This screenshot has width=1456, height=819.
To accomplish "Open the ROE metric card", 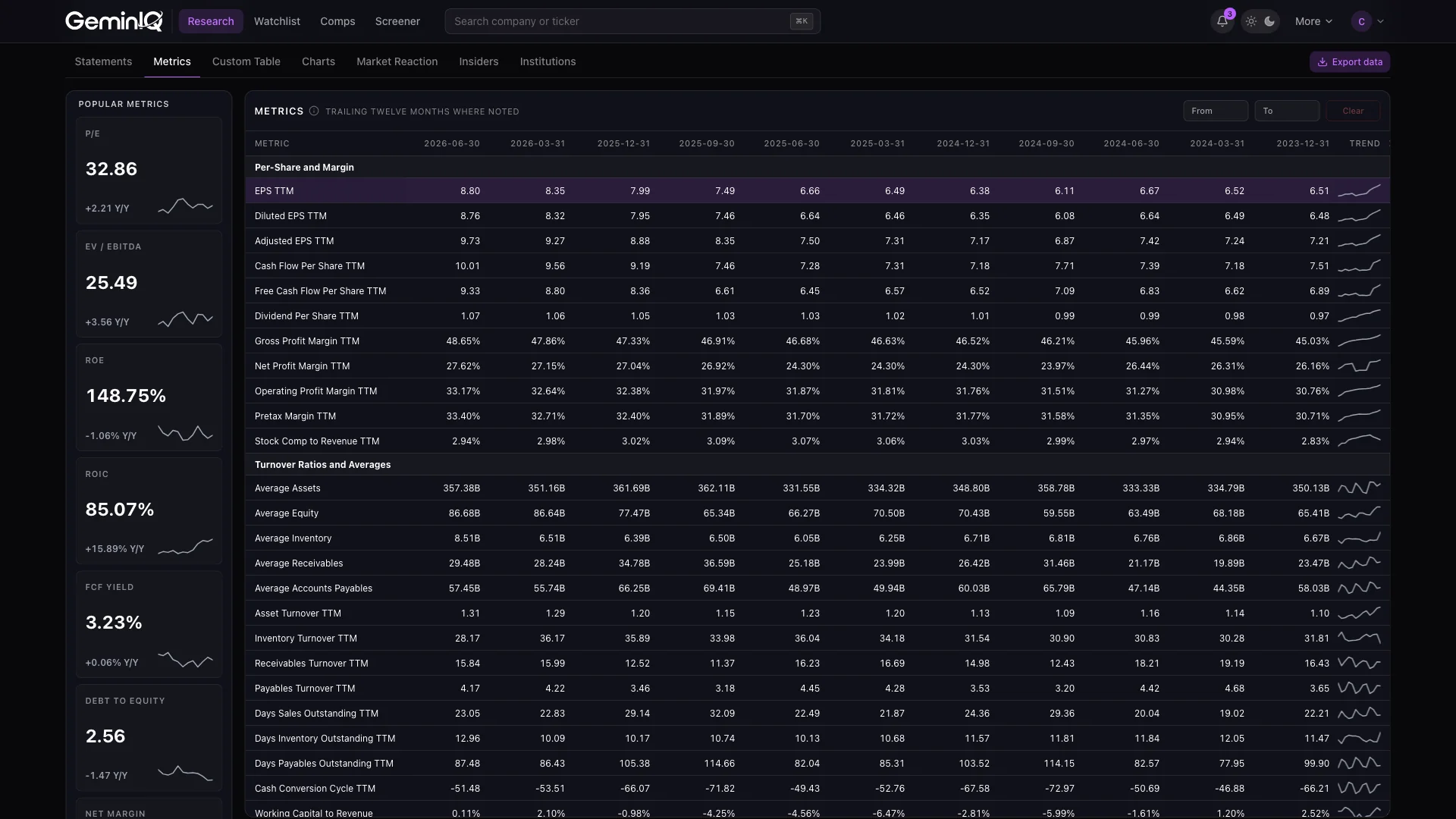I will coord(149,397).
